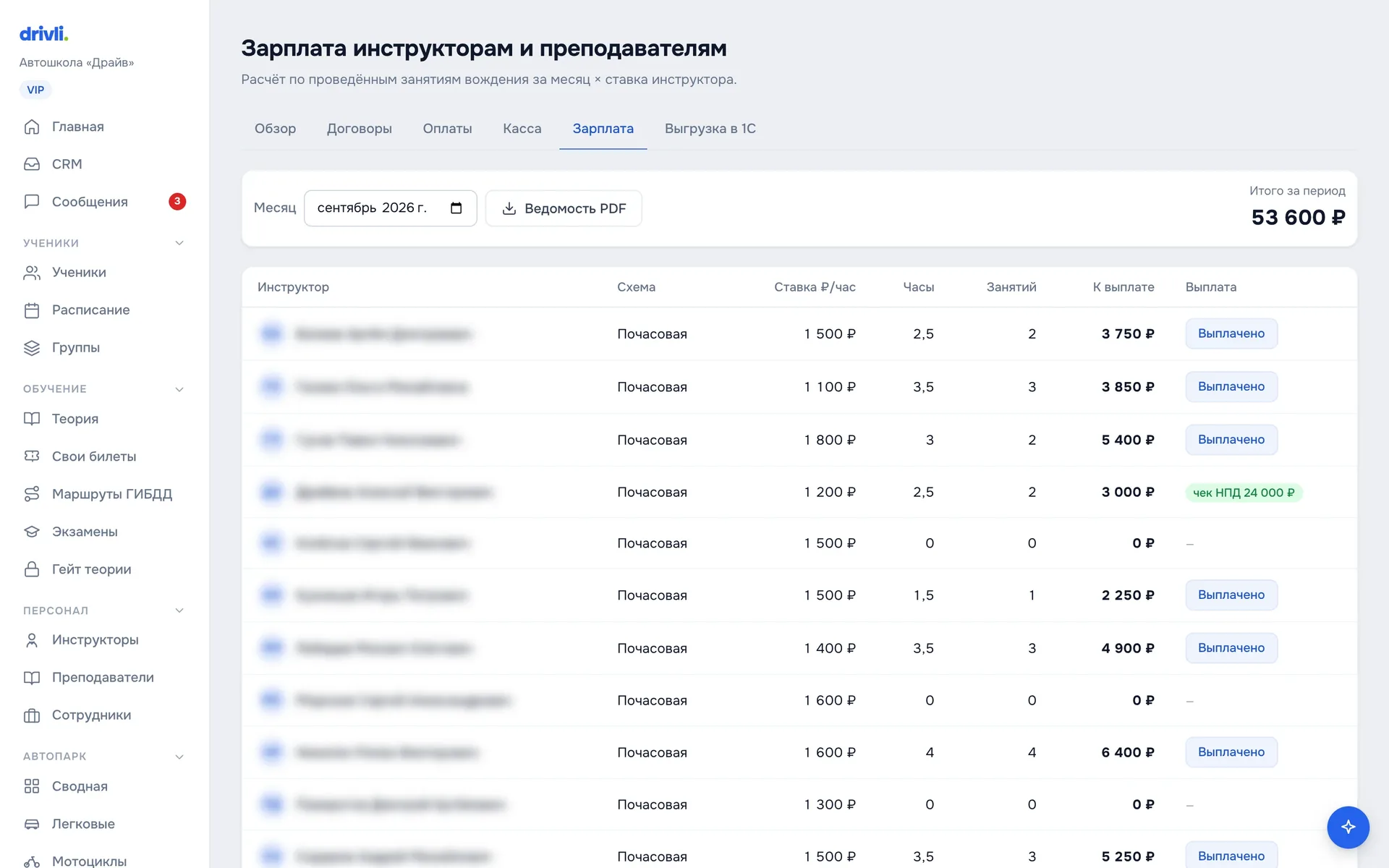Click the Ставка ₽/час column header
1389x868 pixels.
[815, 287]
